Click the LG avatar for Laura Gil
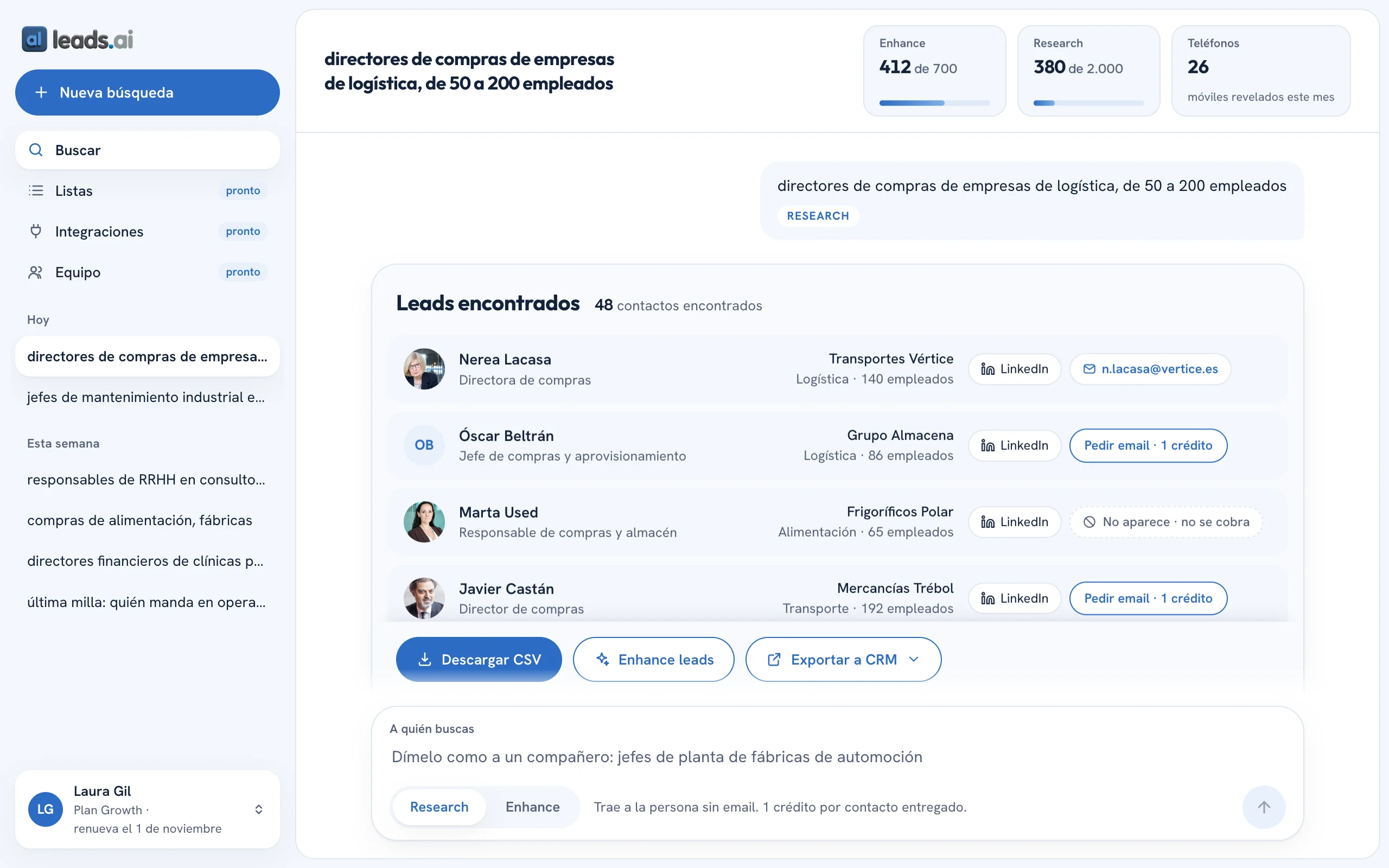 (46, 809)
